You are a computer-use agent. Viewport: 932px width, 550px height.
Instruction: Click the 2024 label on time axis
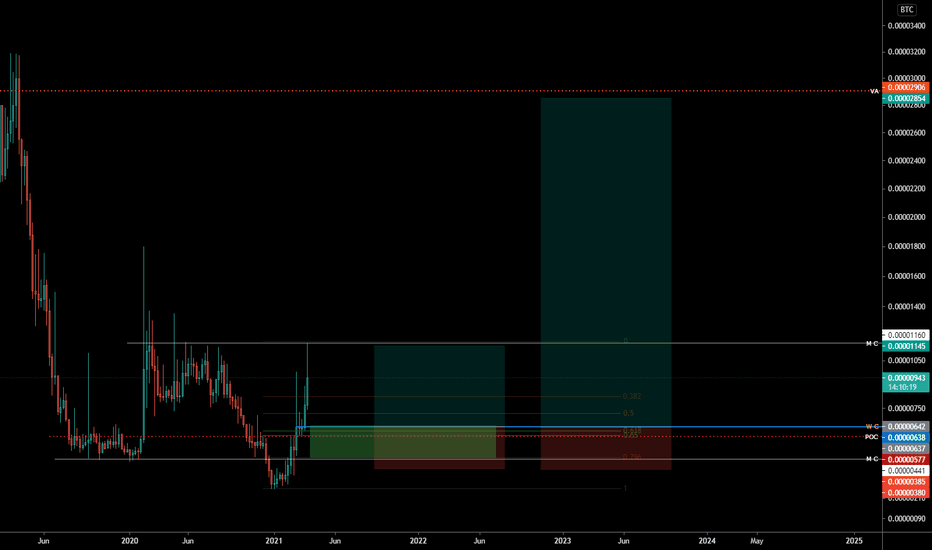pos(707,541)
